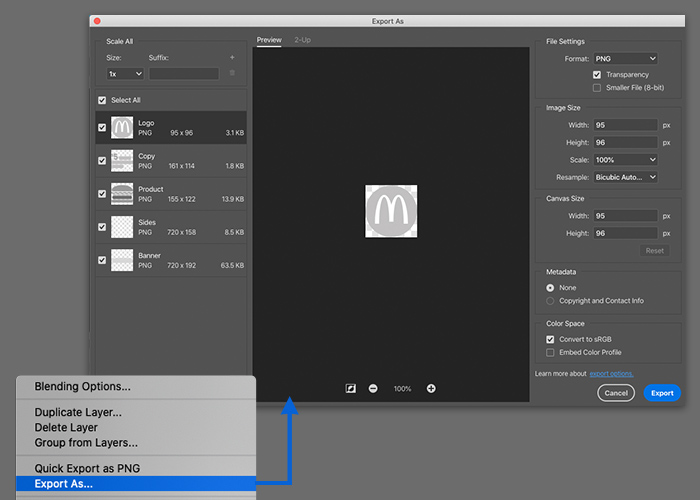The image size is (700, 500).
Task: Close the Export As dialog
Action: (x=97, y=21)
